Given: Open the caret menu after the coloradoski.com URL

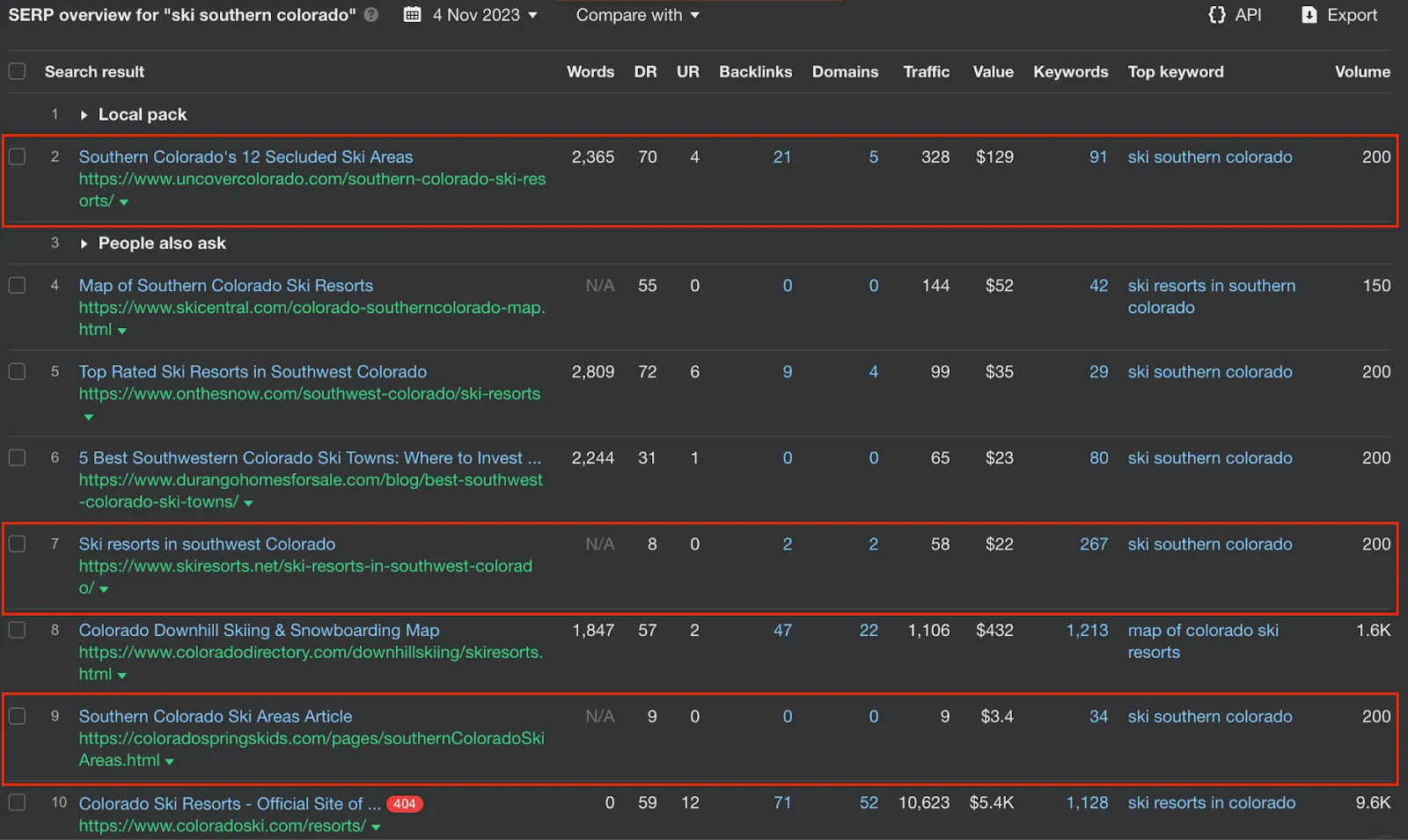Looking at the screenshot, I should click(x=377, y=827).
